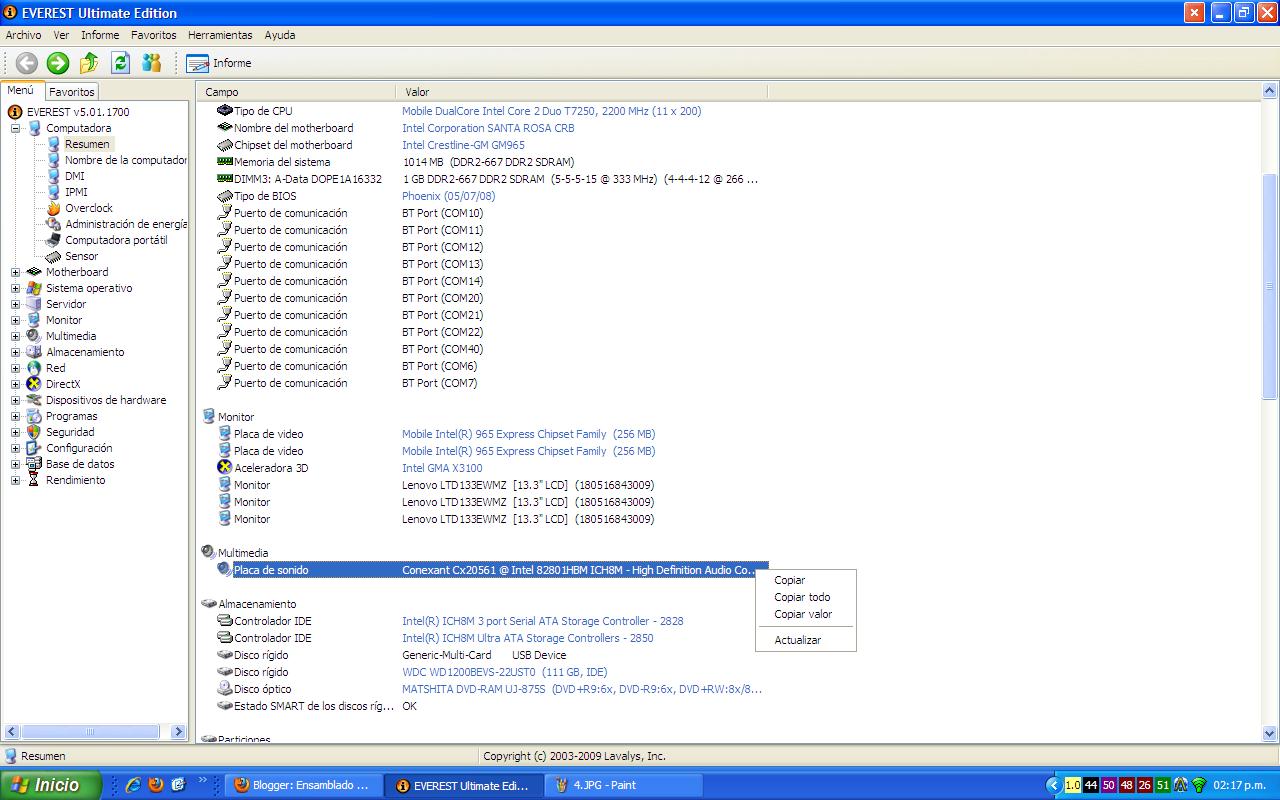Open Mobile DualCore Intel Core 2 Duo link
This screenshot has width=1280, height=800.
[x=552, y=111]
